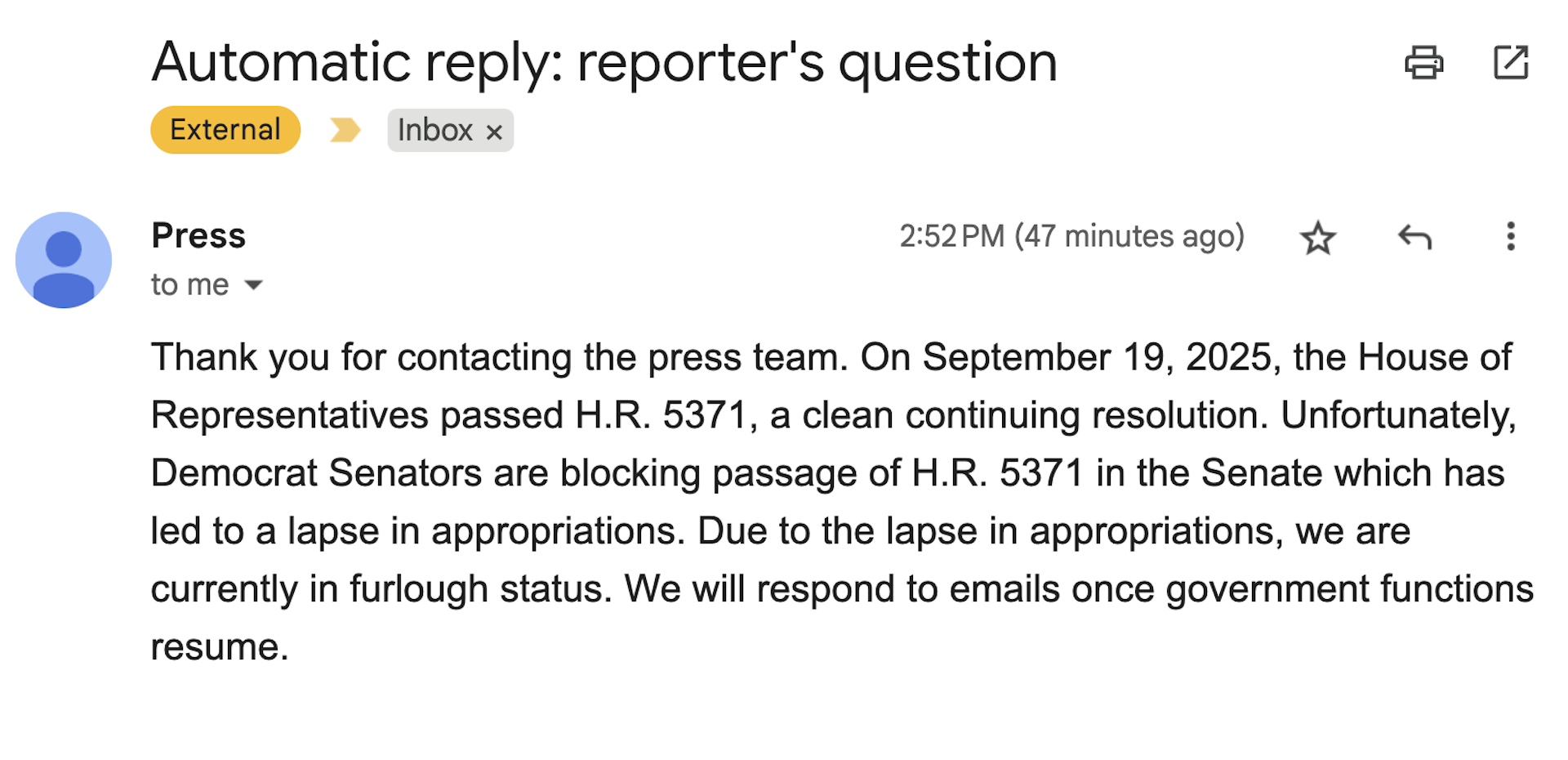The height and width of the screenshot is (760, 1568).
Task: Print this email using the printer icon
Action: [x=1423, y=62]
